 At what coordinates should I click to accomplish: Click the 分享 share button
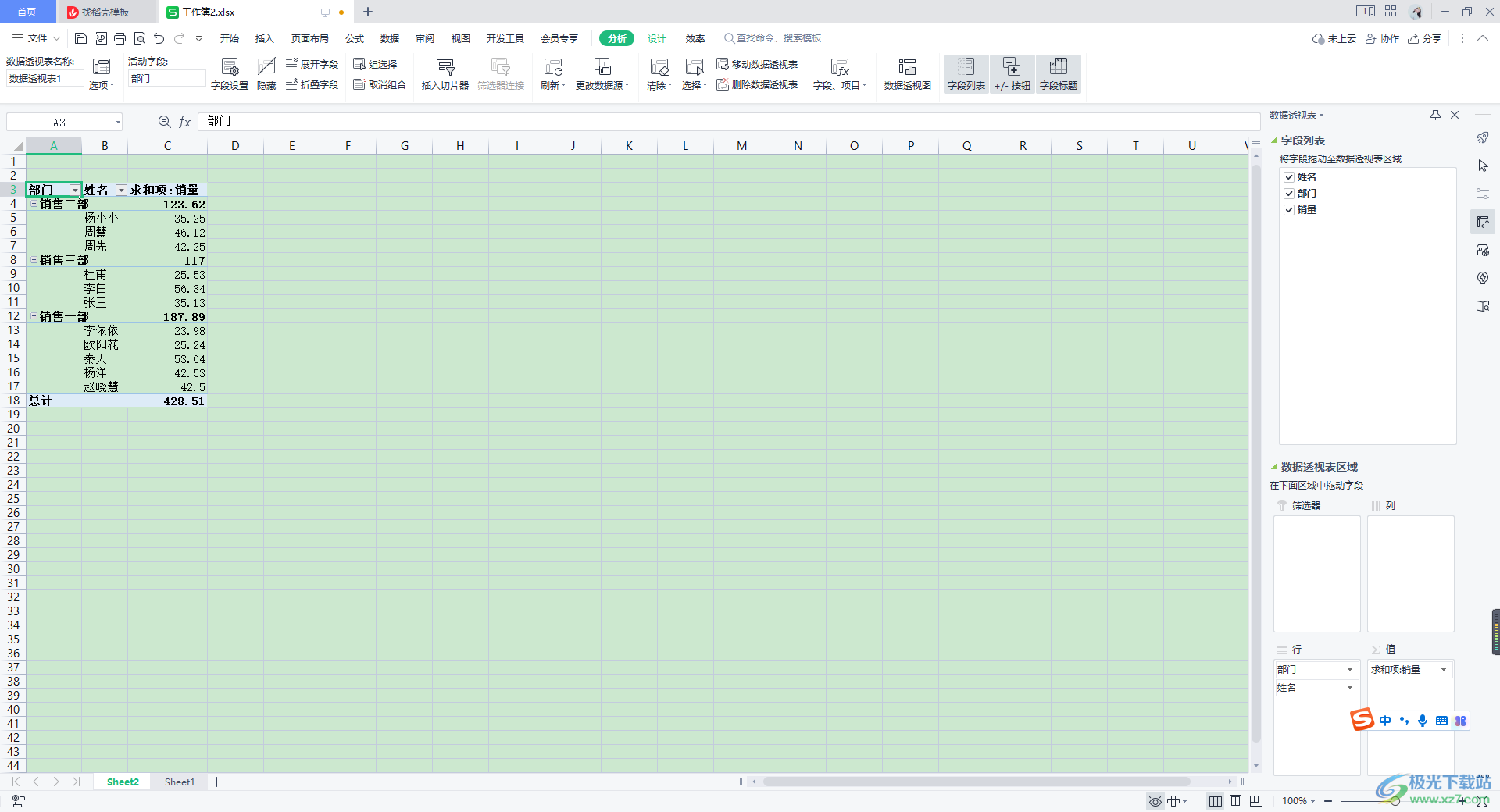coord(1424,38)
